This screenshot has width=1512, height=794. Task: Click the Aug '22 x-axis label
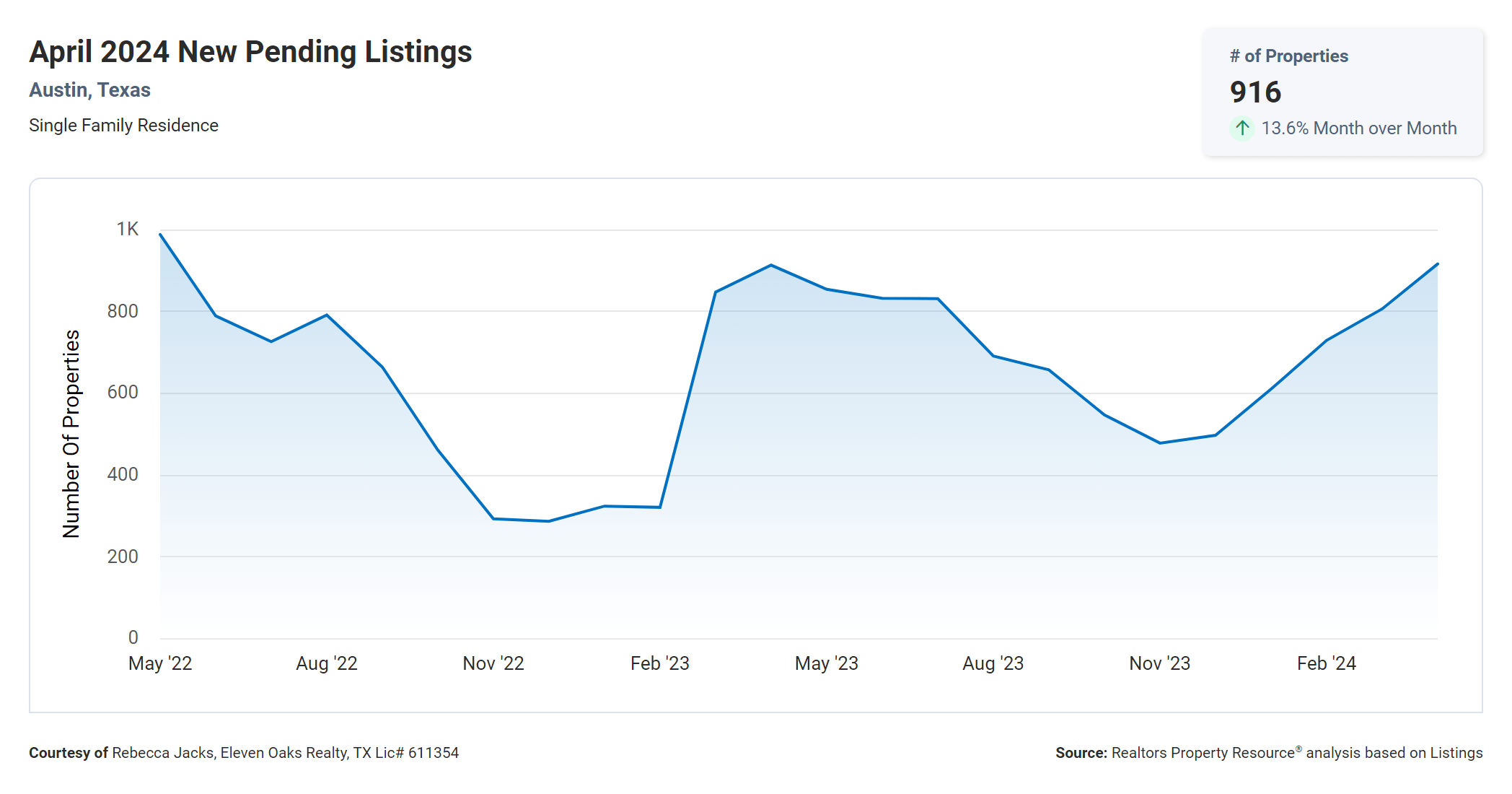click(327, 663)
